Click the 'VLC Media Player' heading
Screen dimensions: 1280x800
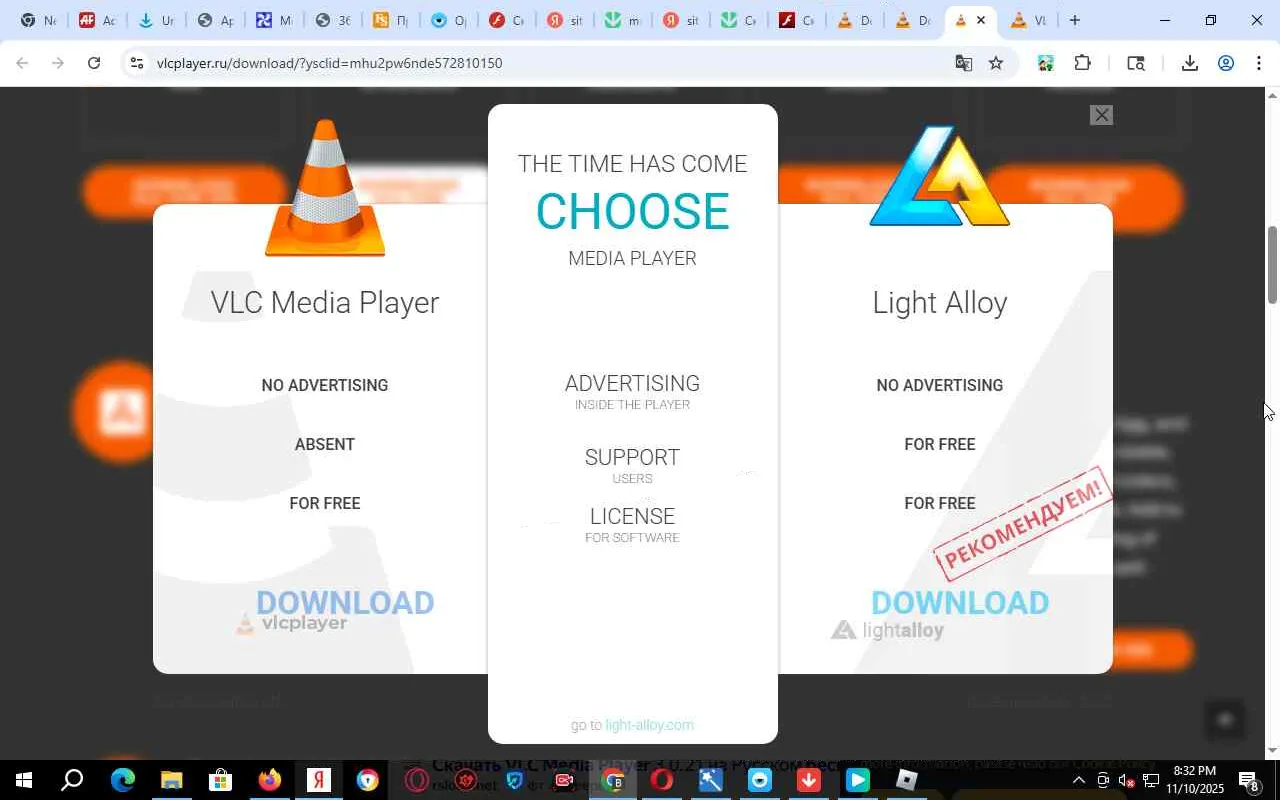click(325, 302)
